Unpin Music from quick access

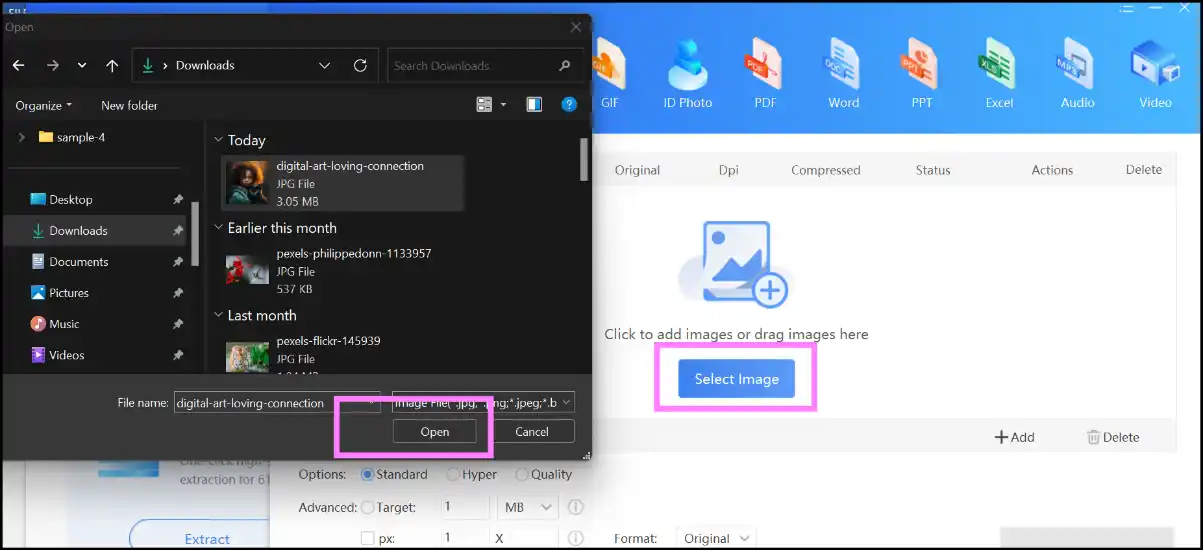coord(178,324)
